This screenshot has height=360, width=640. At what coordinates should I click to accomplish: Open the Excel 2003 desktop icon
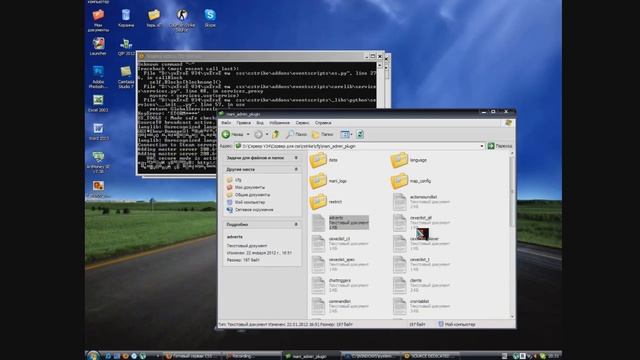[98, 103]
